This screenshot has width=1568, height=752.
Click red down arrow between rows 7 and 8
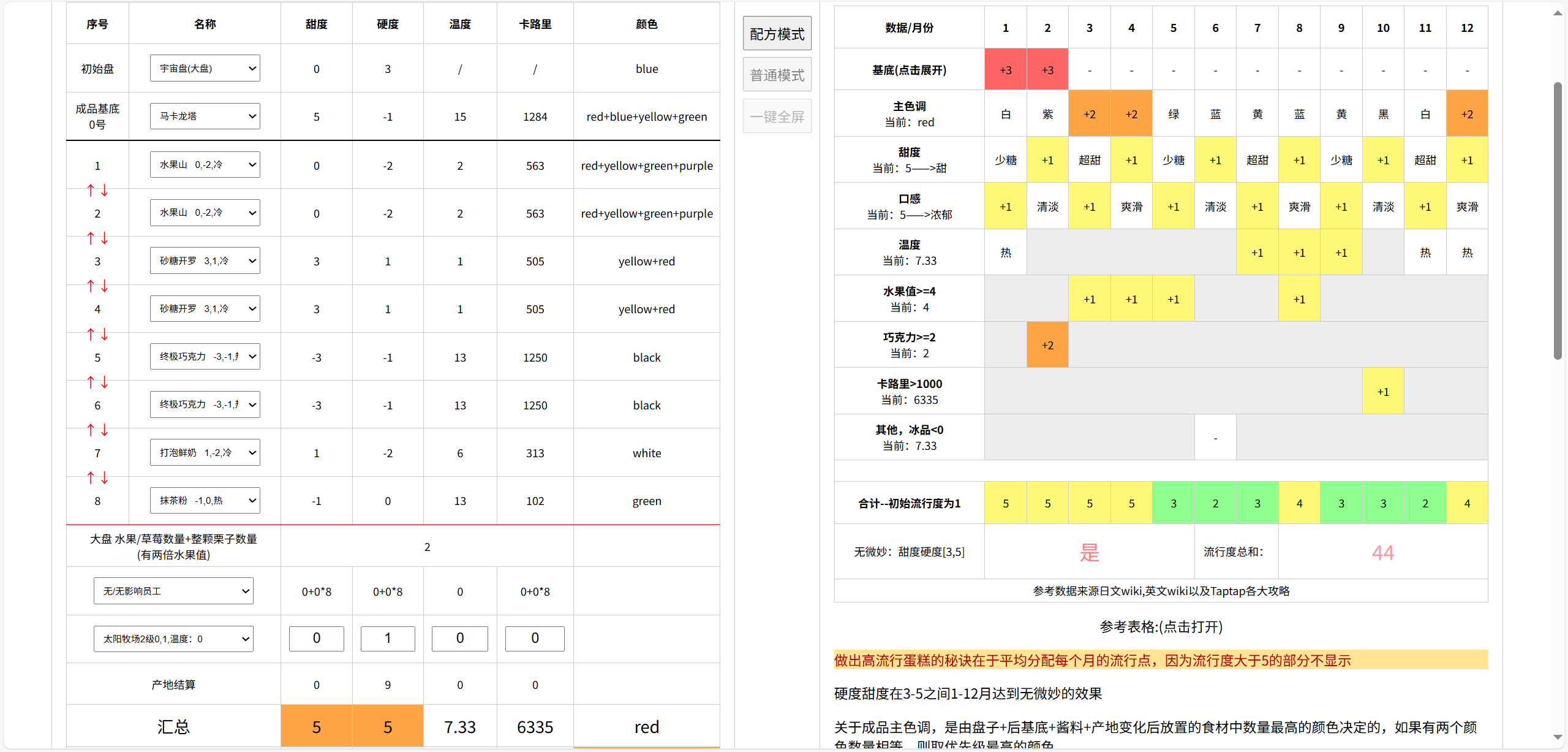pos(105,478)
